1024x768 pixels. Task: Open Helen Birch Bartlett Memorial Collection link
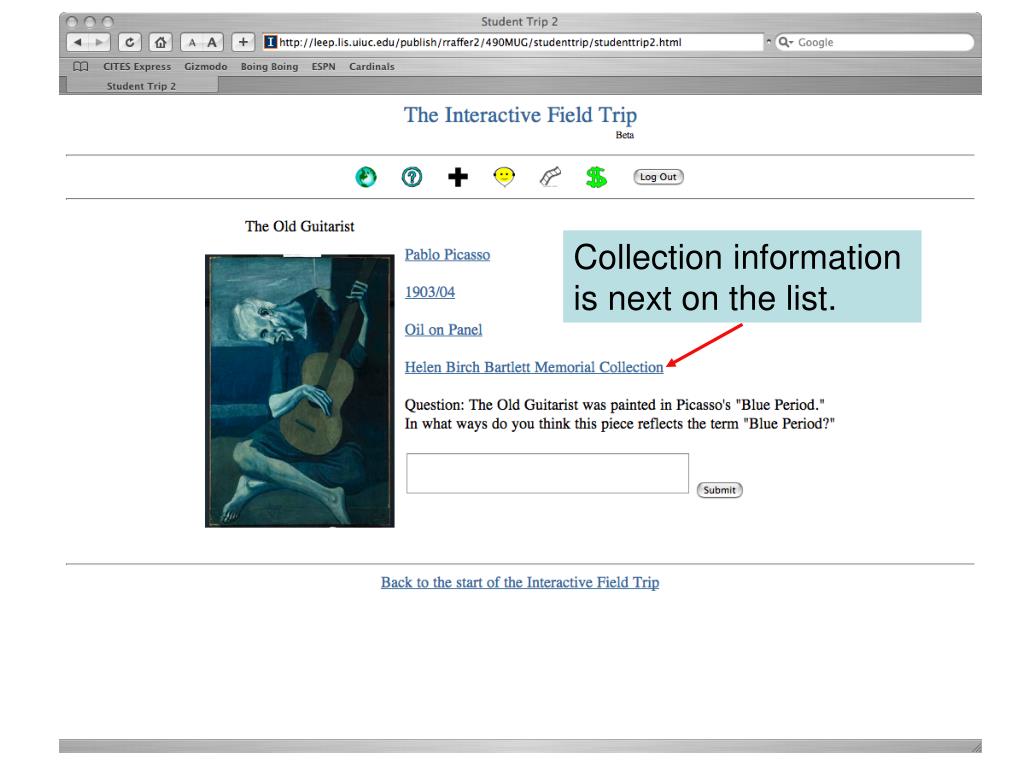[x=534, y=367]
